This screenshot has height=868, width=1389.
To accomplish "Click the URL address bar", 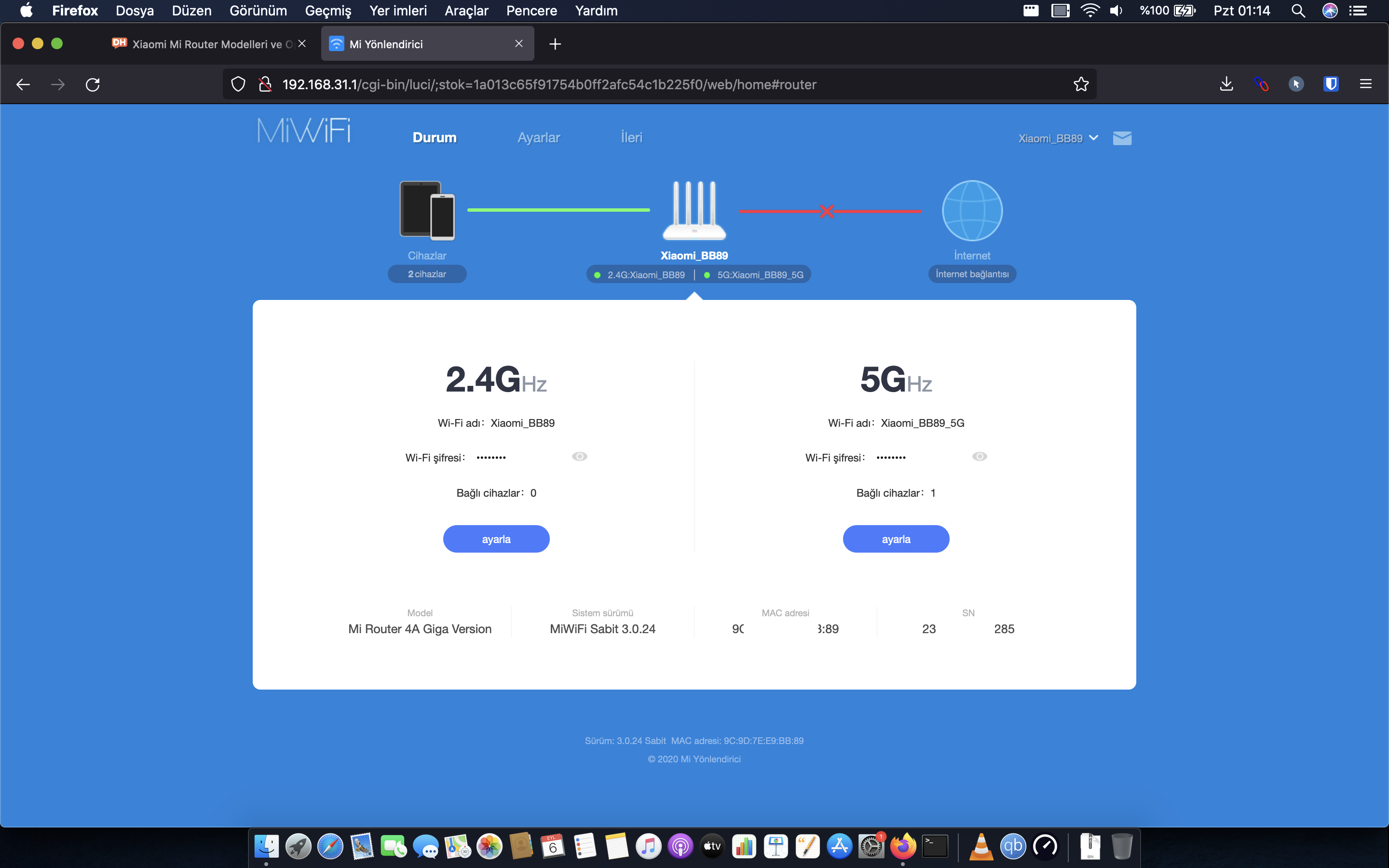I will point(660,84).
